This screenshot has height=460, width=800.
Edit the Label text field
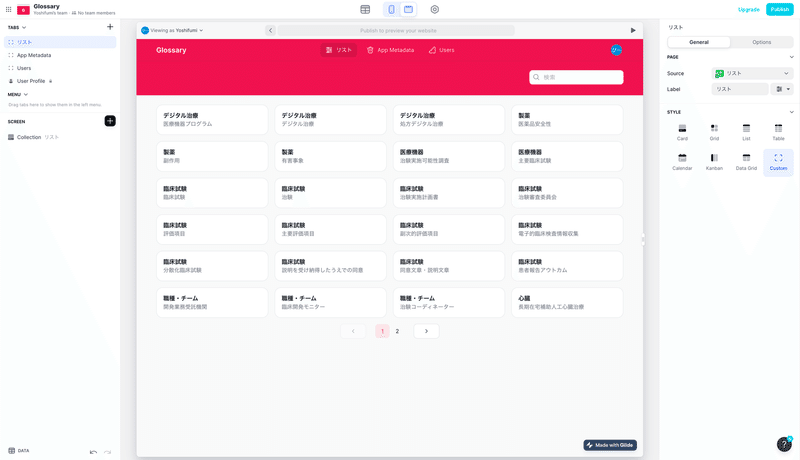pyautogui.click(x=740, y=89)
